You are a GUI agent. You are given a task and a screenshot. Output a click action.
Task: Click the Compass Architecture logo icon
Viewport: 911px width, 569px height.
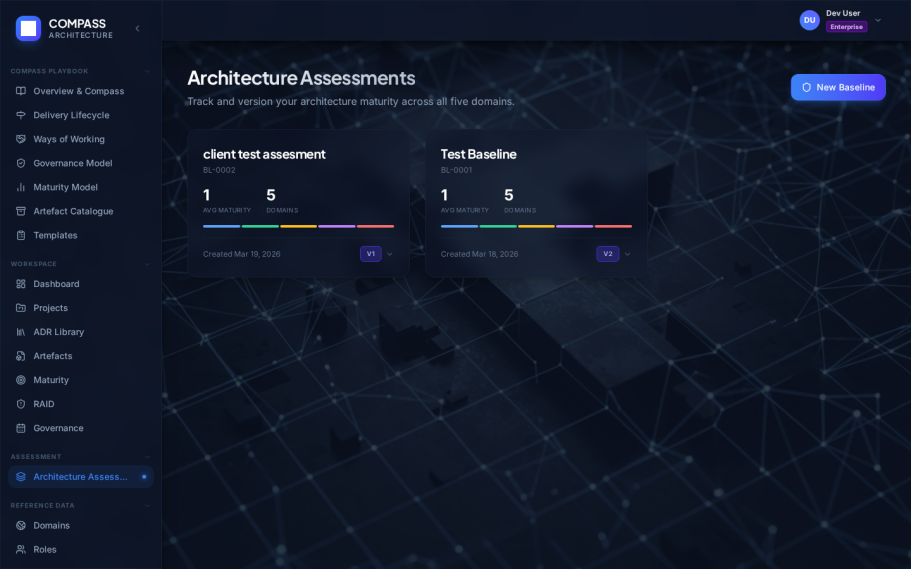click(x=28, y=28)
